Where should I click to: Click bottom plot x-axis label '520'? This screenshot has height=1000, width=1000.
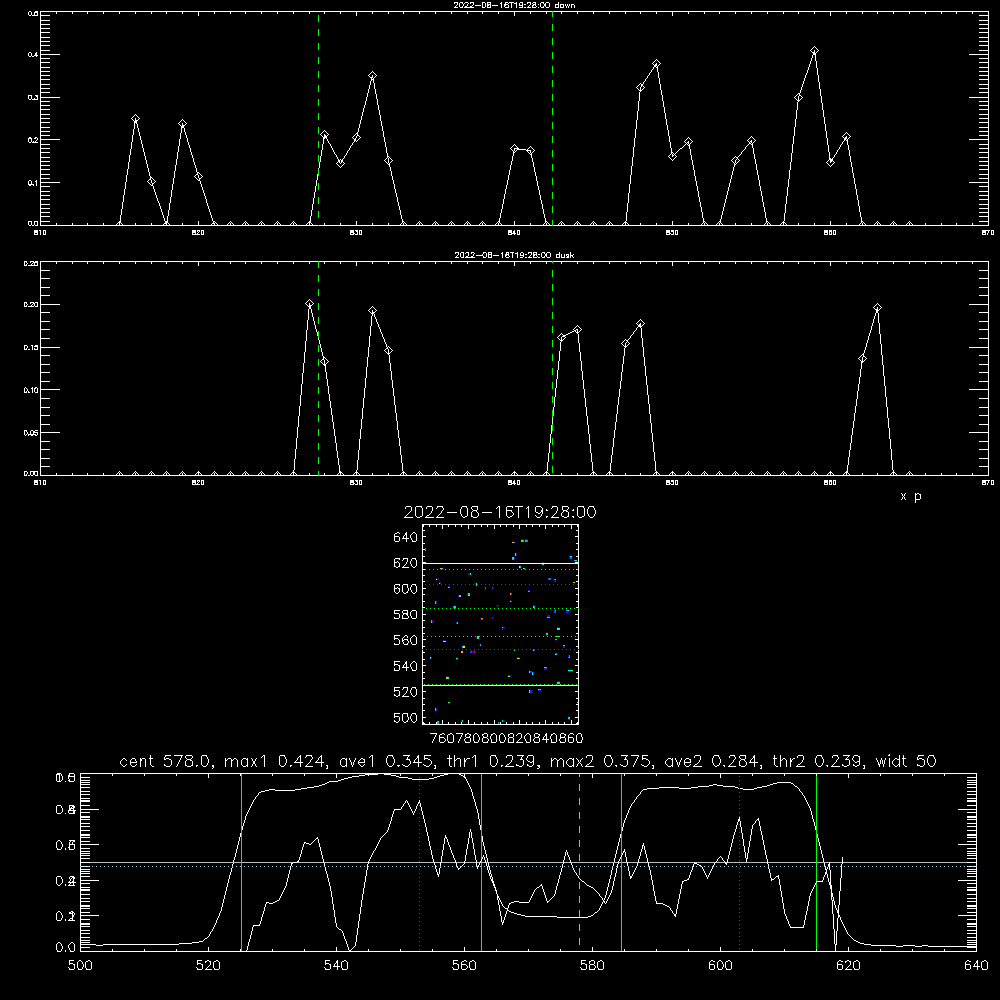[208, 966]
